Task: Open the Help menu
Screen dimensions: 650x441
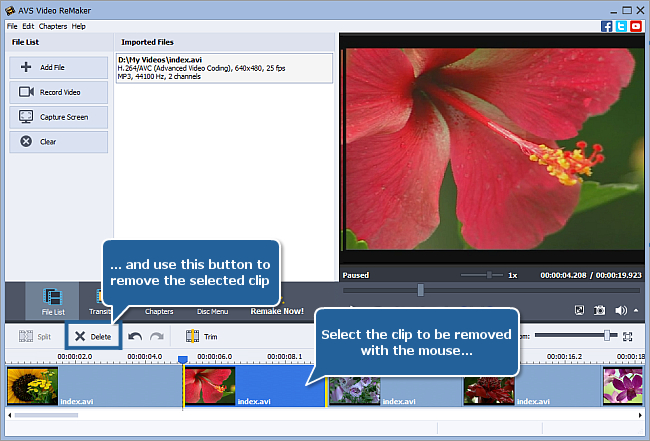Action: click(78, 26)
